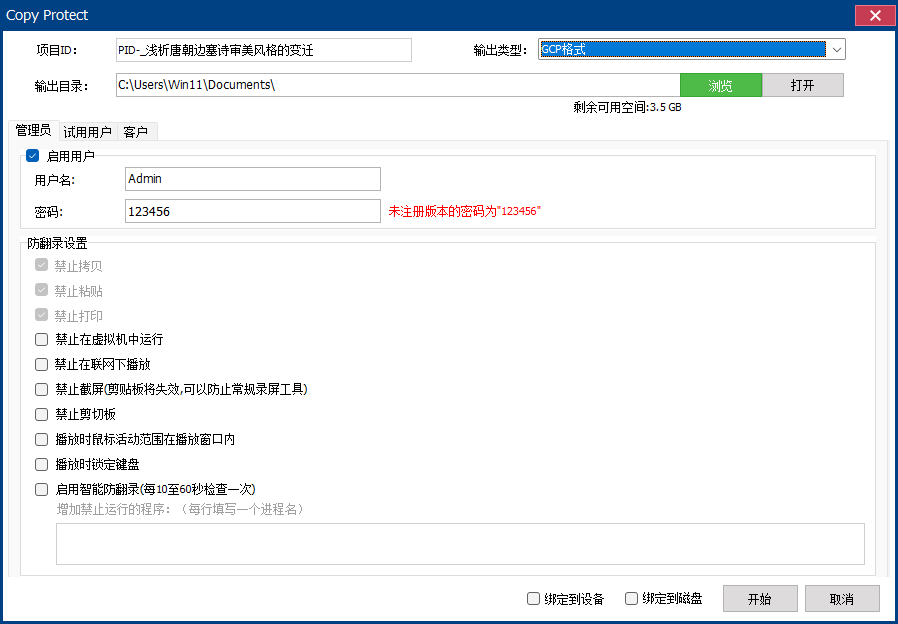Viewport: 898px width, 624px height.
Task: Tick the 禁止剪切板 checkbox
Action: [x=41, y=414]
